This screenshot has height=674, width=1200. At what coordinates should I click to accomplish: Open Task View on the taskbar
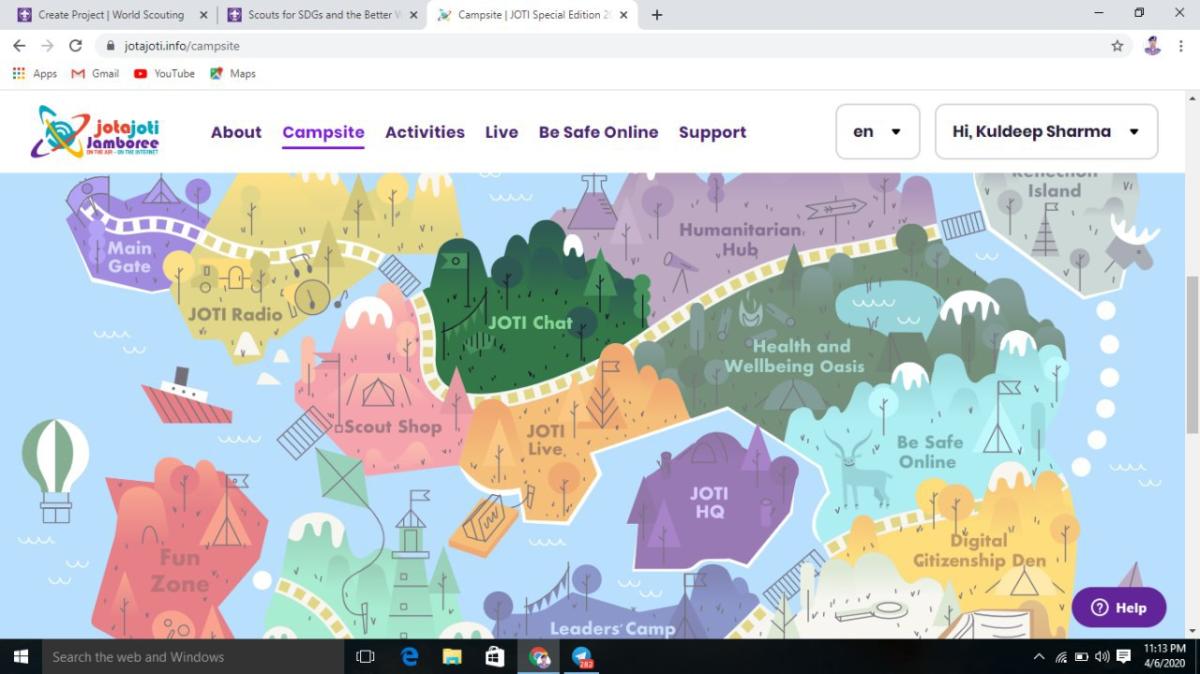(x=365, y=657)
